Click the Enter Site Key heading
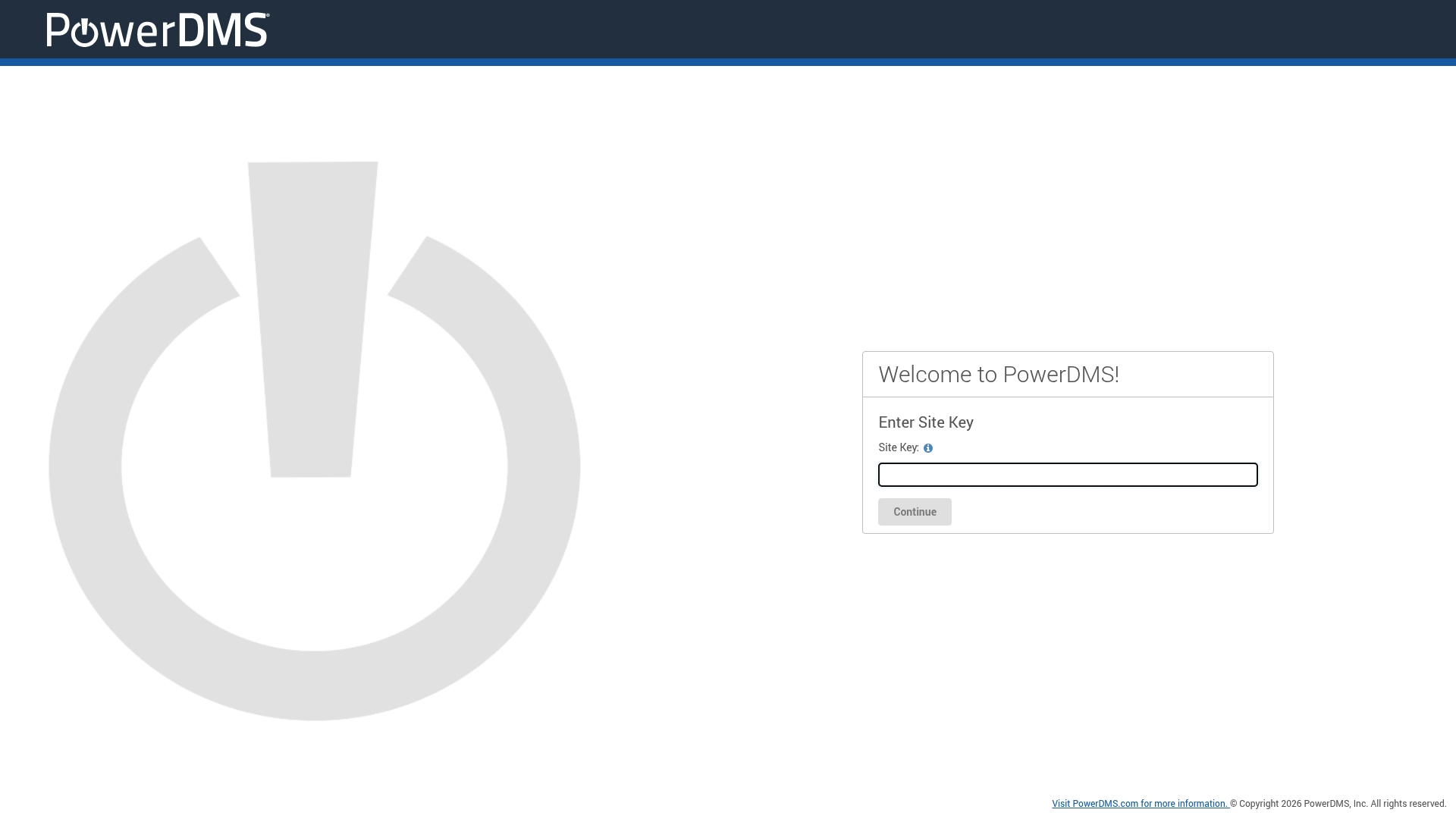 pos(926,422)
